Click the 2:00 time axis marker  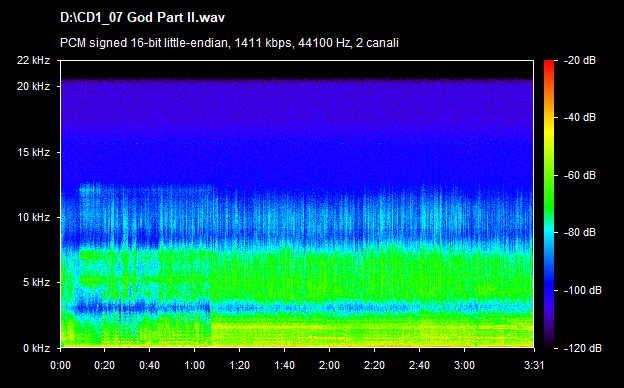coord(330,365)
